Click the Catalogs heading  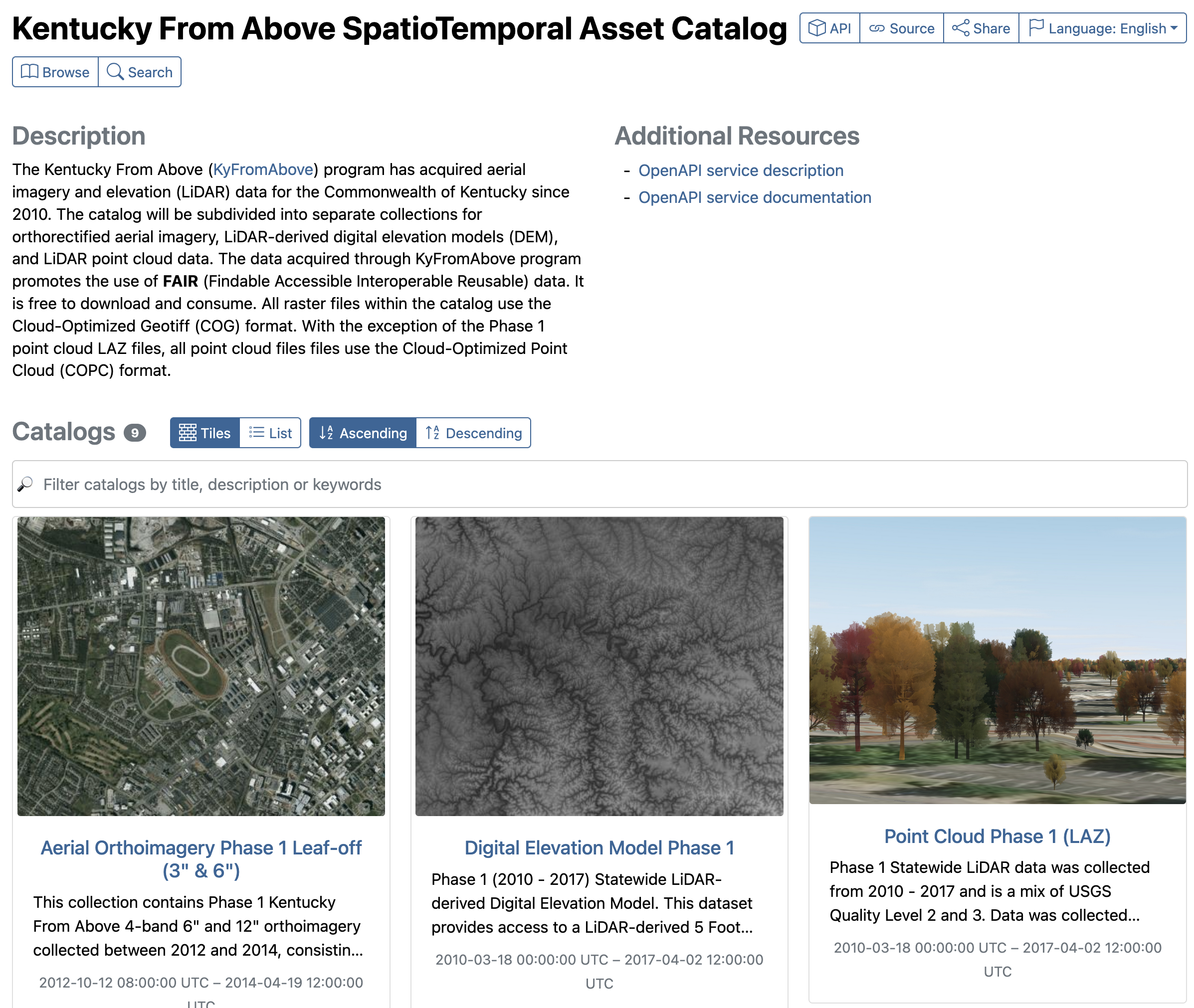tap(63, 431)
